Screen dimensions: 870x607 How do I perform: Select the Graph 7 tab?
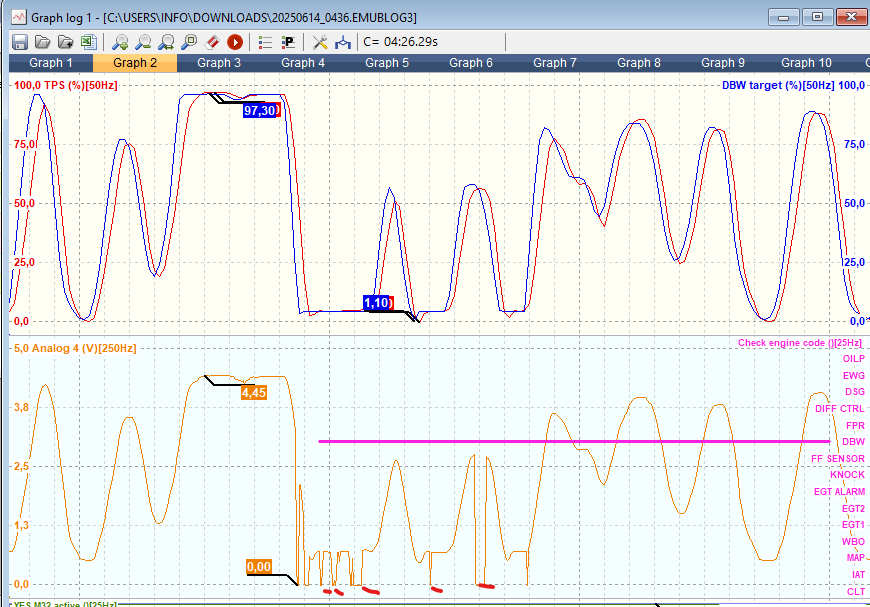click(555, 63)
